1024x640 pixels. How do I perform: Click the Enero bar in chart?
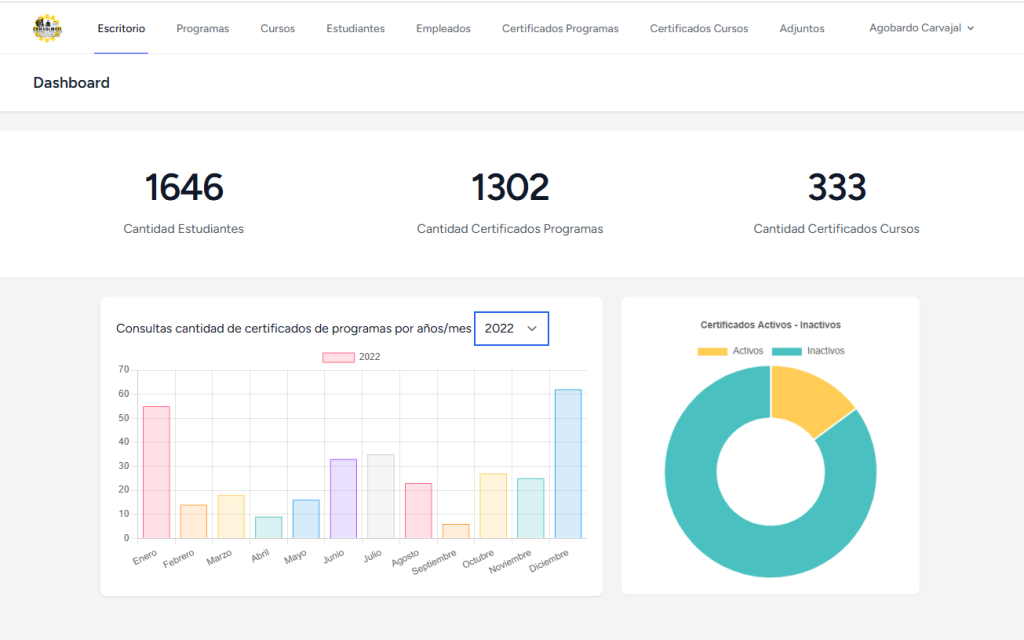pos(156,472)
